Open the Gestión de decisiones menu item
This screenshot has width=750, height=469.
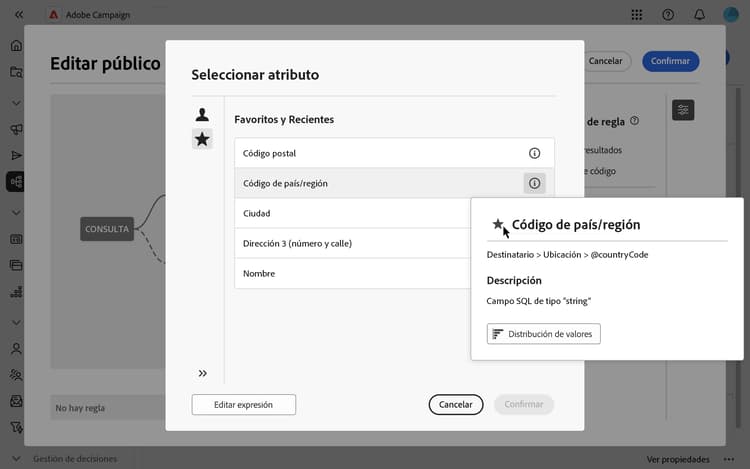pyautogui.click(x=75, y=458)
